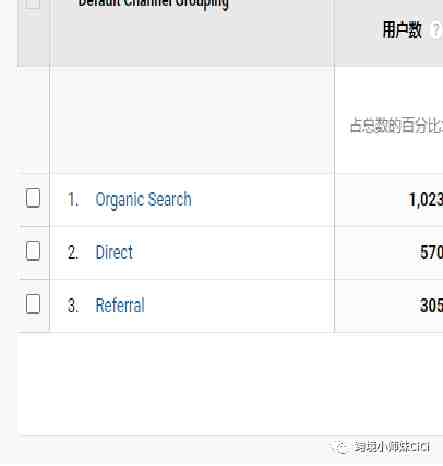The image size is (443, 466).
Task: Open the Organic Search channel link
Action: 143,200
